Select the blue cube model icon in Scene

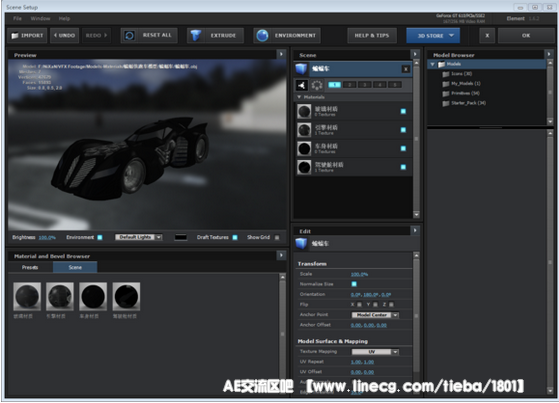point(301,68)
